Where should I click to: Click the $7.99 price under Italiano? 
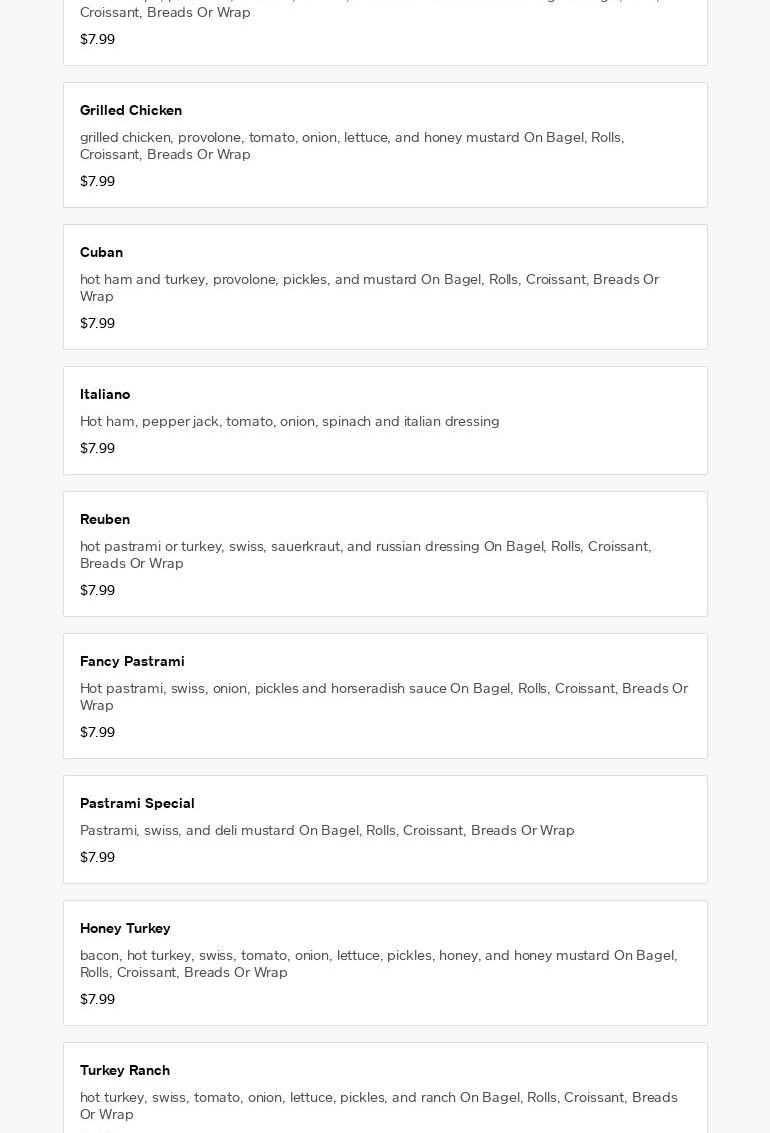tap(97, 448)
